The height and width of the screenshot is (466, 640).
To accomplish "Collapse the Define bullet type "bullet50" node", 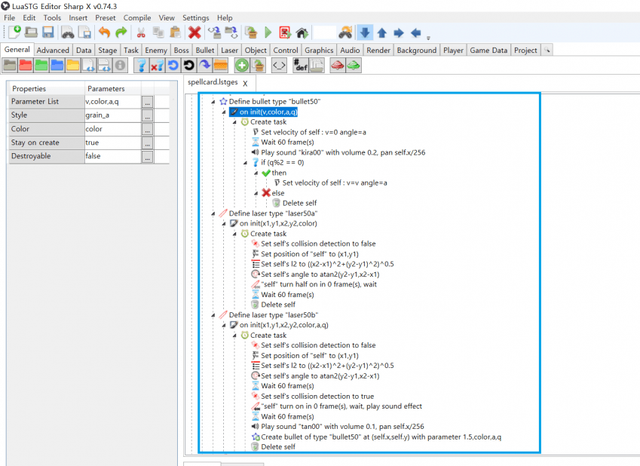I will pos(214,102).
